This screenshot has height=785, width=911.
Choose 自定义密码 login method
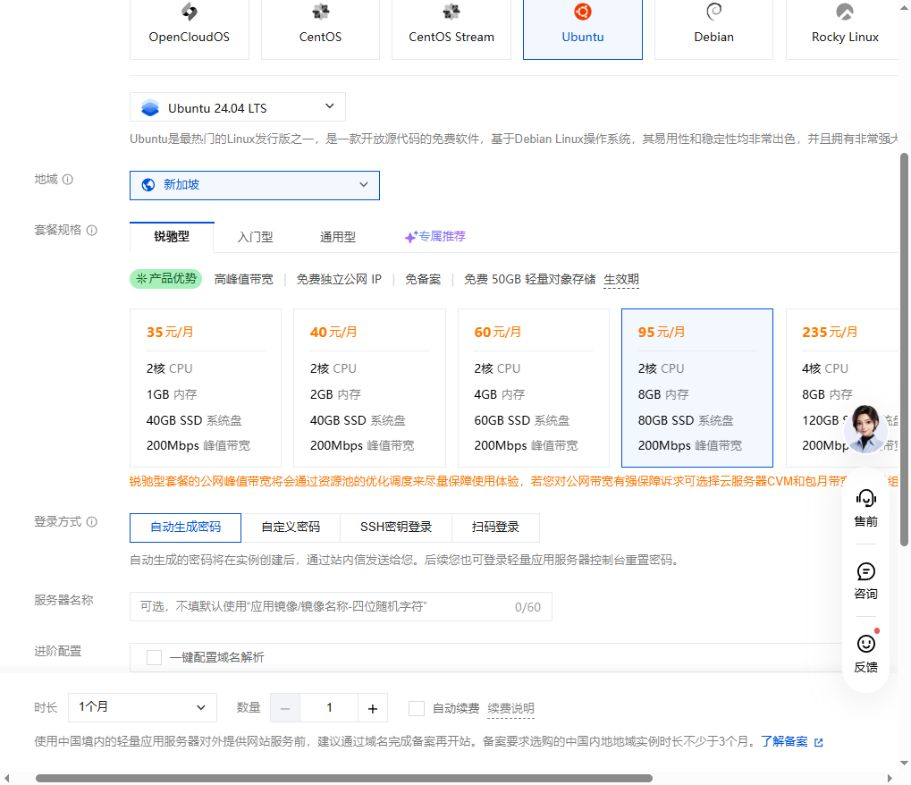290,527
